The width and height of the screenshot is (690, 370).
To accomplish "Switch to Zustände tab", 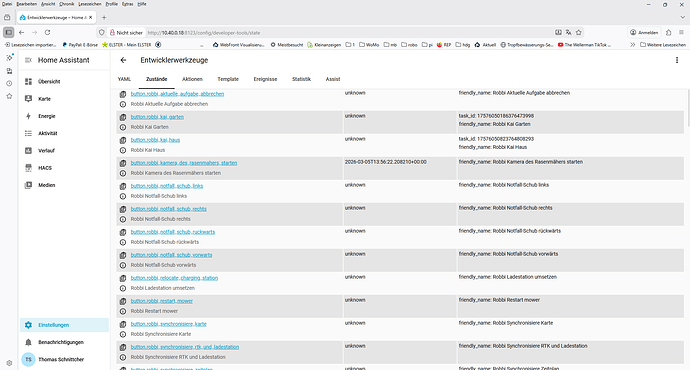I will pos(157,79).
